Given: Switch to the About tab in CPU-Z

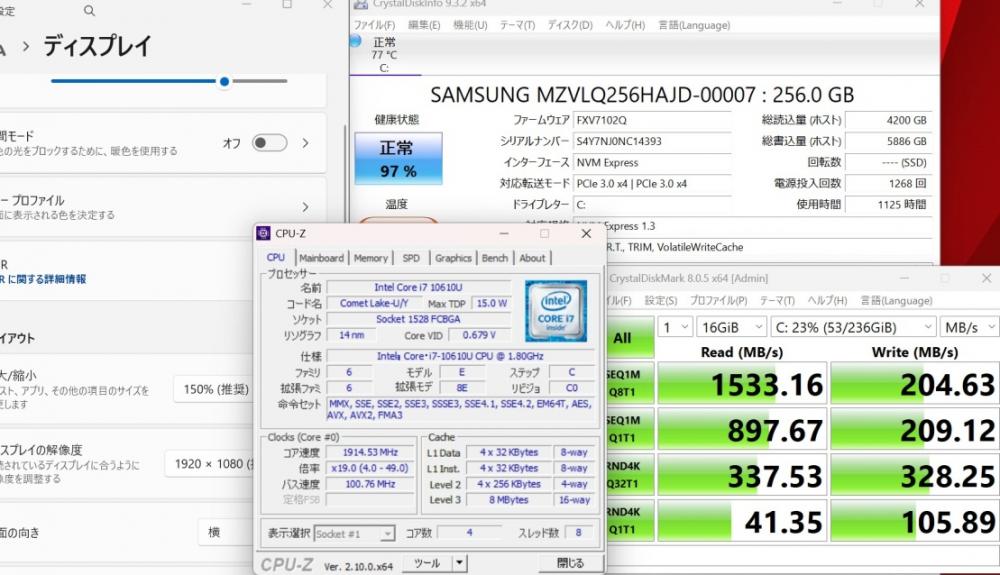Looking at the screenshot, I should coord(533,258).
